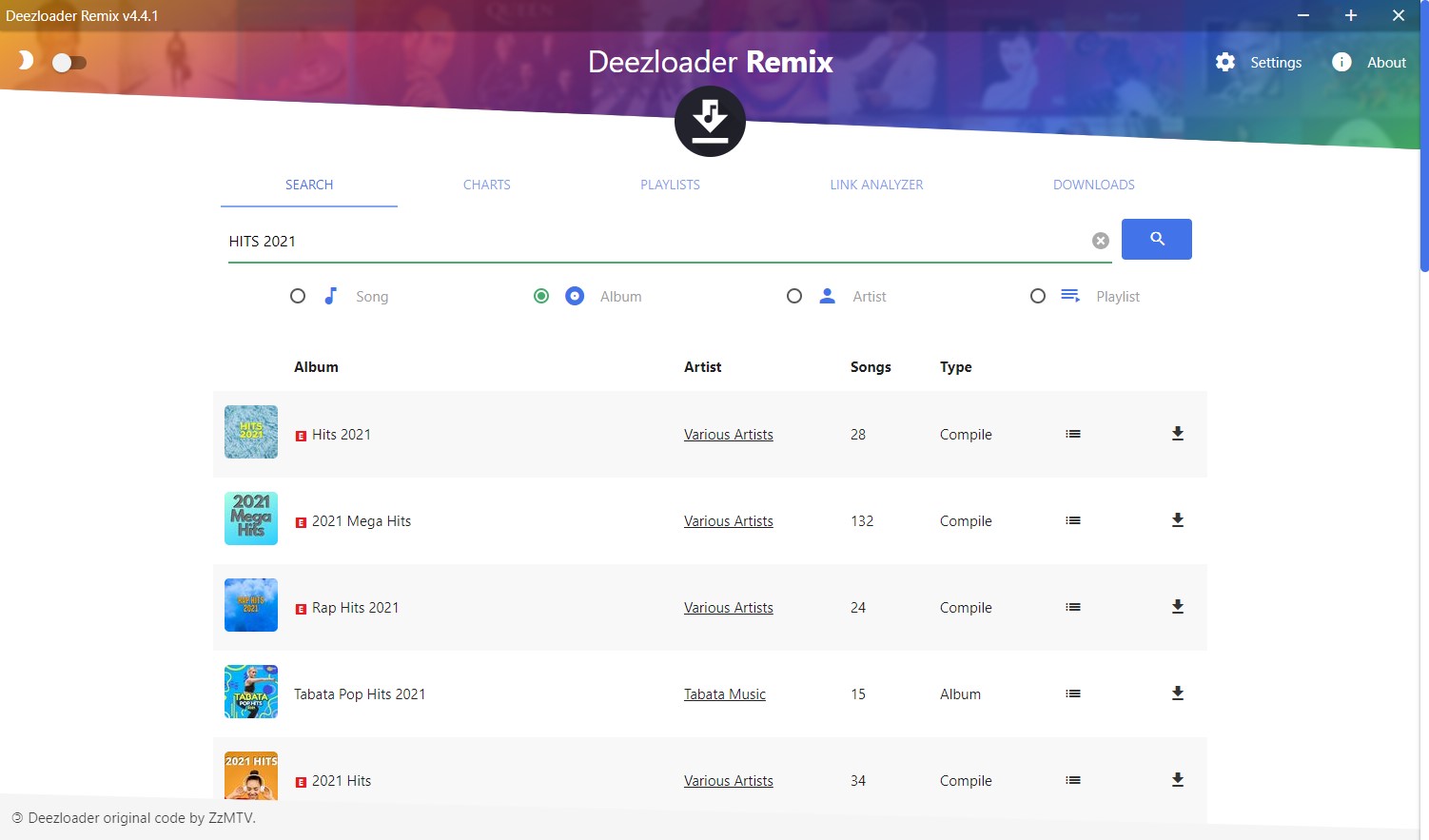
Task: Click the Playlist list icon
Action: pyautogui.click(x=1070, y=296)
